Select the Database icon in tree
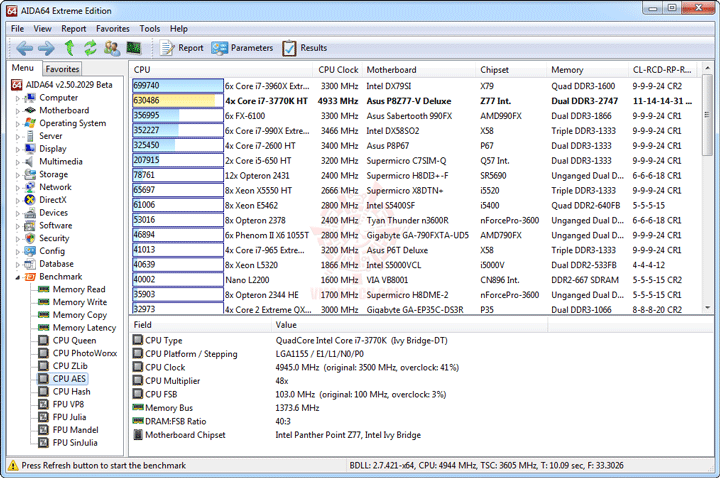 coord(30,264)
